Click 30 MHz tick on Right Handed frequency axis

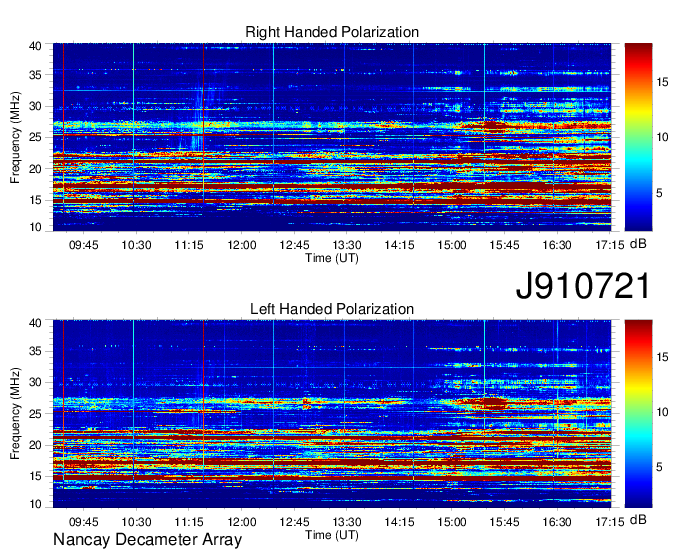(35, 106)
